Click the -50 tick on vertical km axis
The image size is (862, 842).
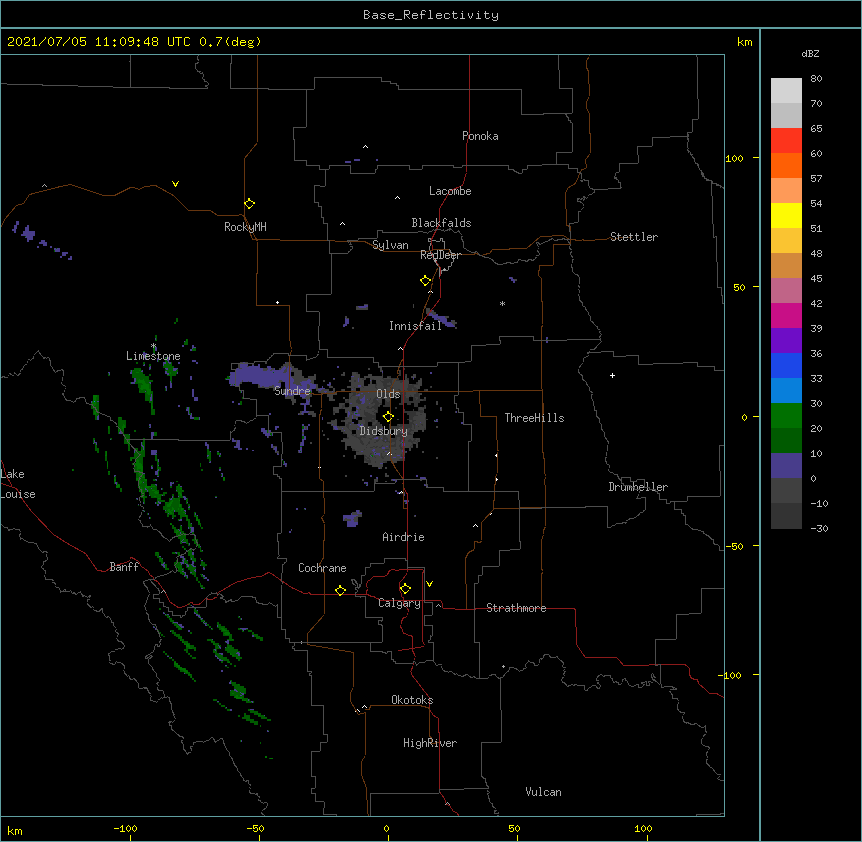pyautogui.click(x=734, y=546)
